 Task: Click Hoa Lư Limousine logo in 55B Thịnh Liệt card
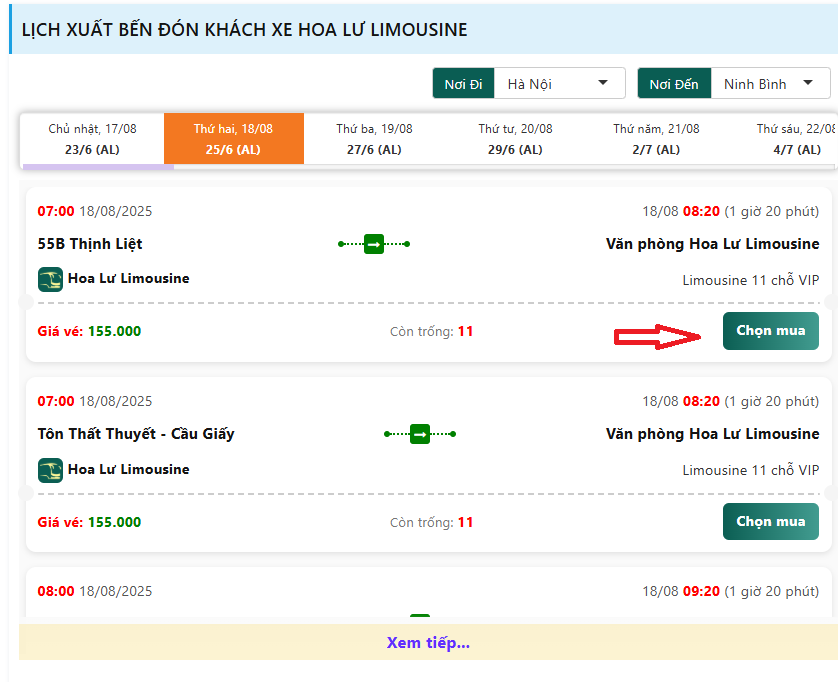(x=50, y=279)
